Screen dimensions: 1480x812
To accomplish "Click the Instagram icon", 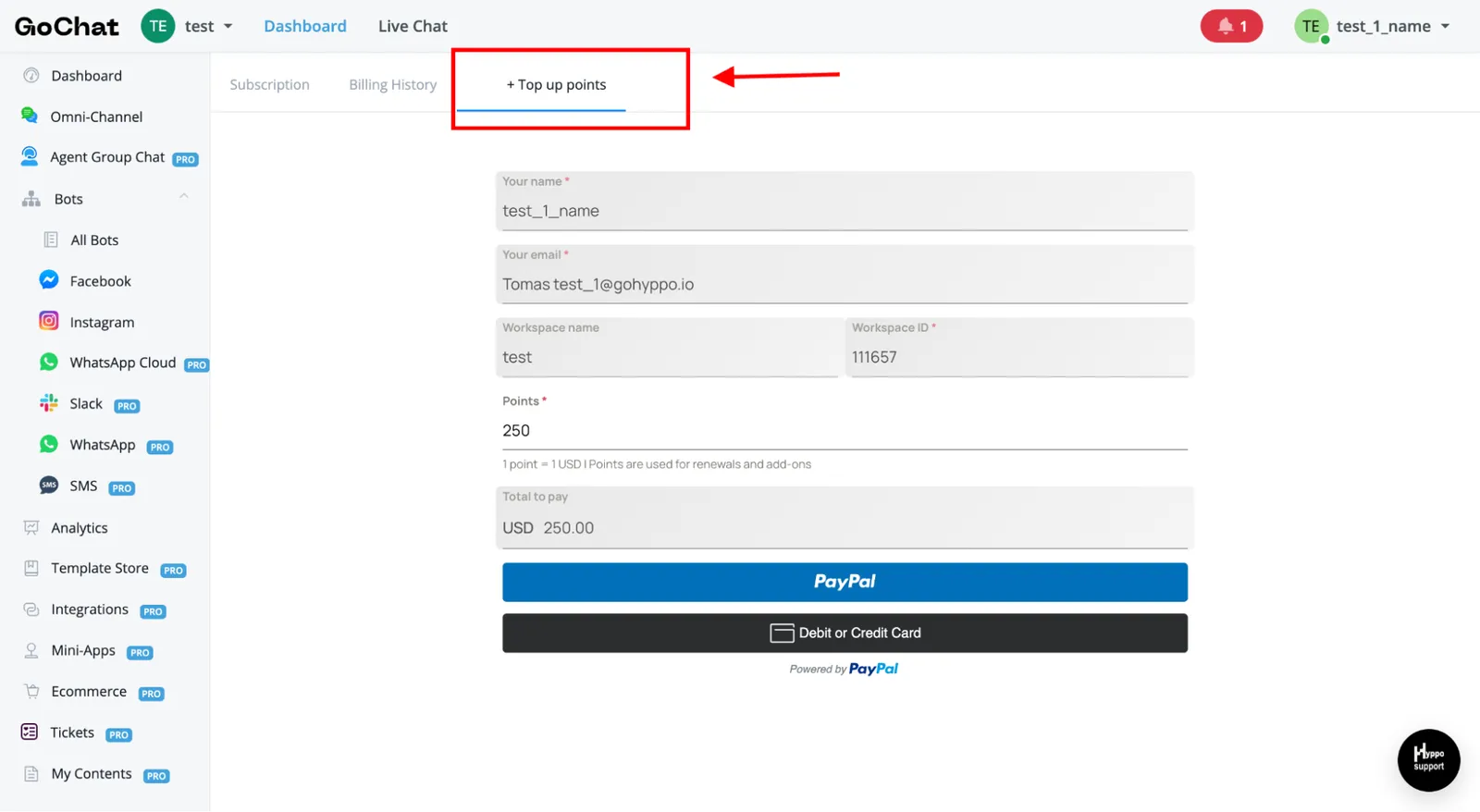I will 49,321.
